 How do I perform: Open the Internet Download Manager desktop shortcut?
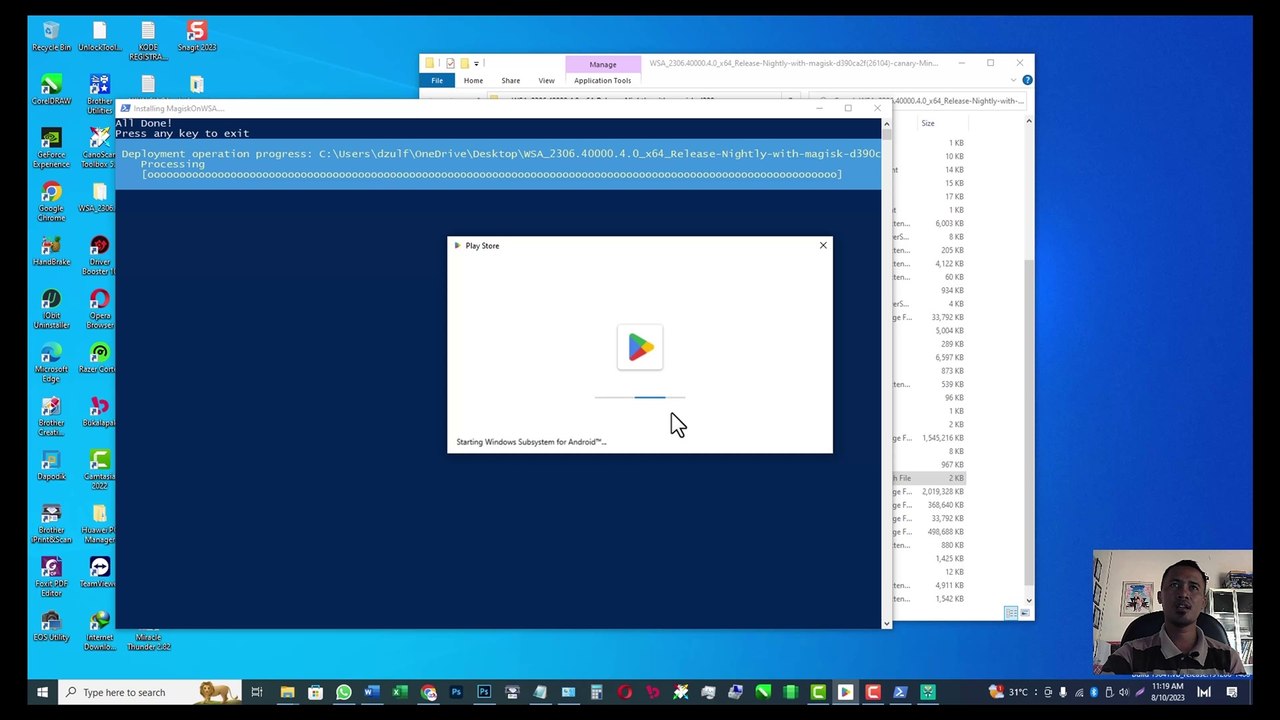coord(99,632)
